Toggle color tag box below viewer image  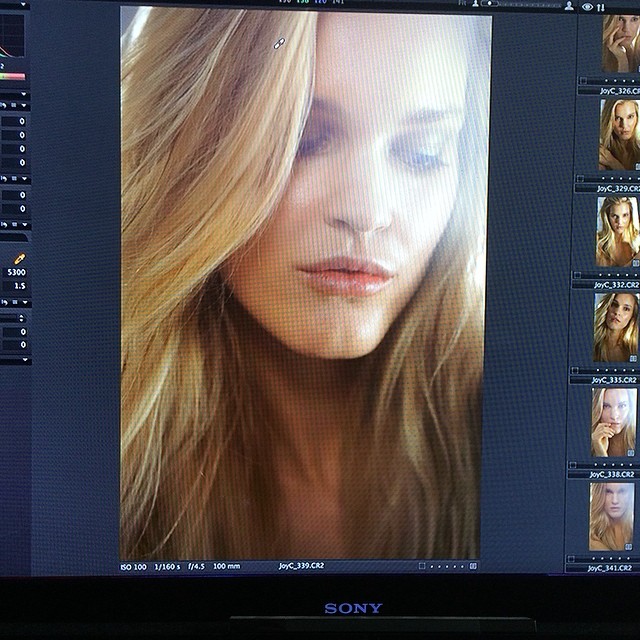tap(422, 566)
